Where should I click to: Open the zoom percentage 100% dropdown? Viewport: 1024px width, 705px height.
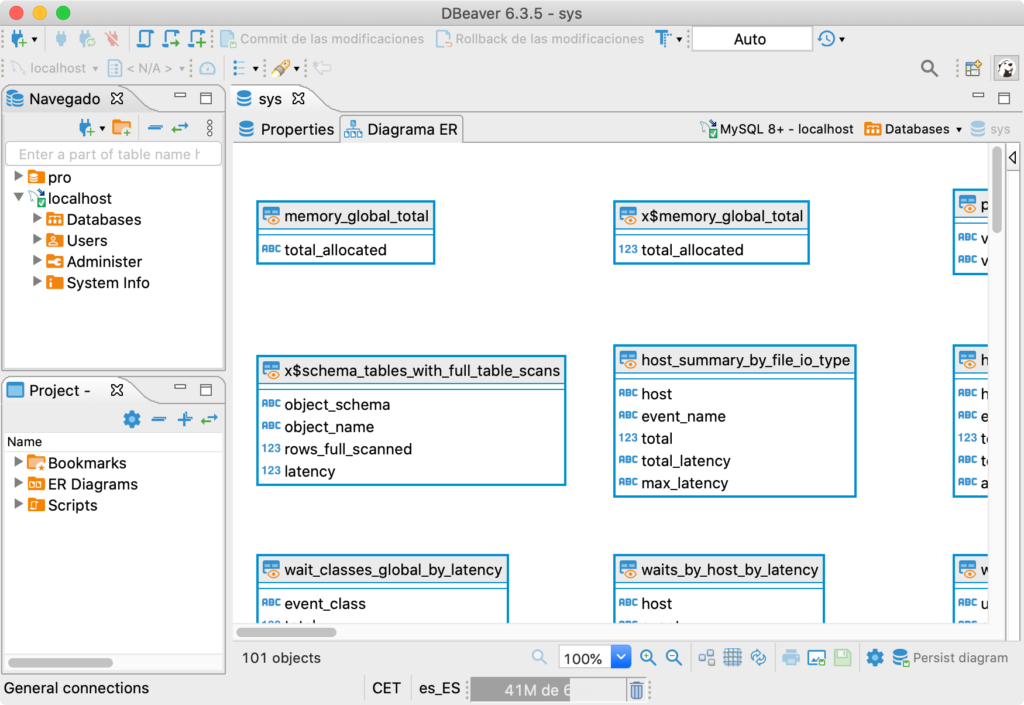620,658
